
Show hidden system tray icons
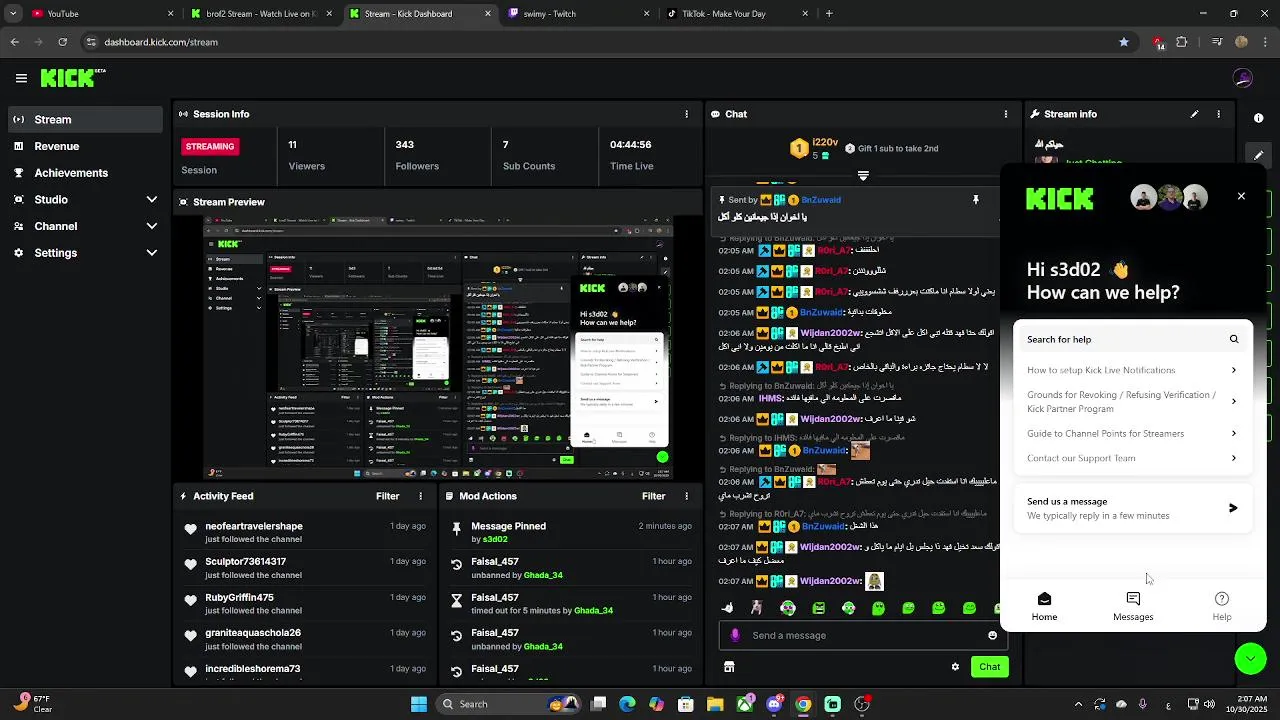(1078, 704)
